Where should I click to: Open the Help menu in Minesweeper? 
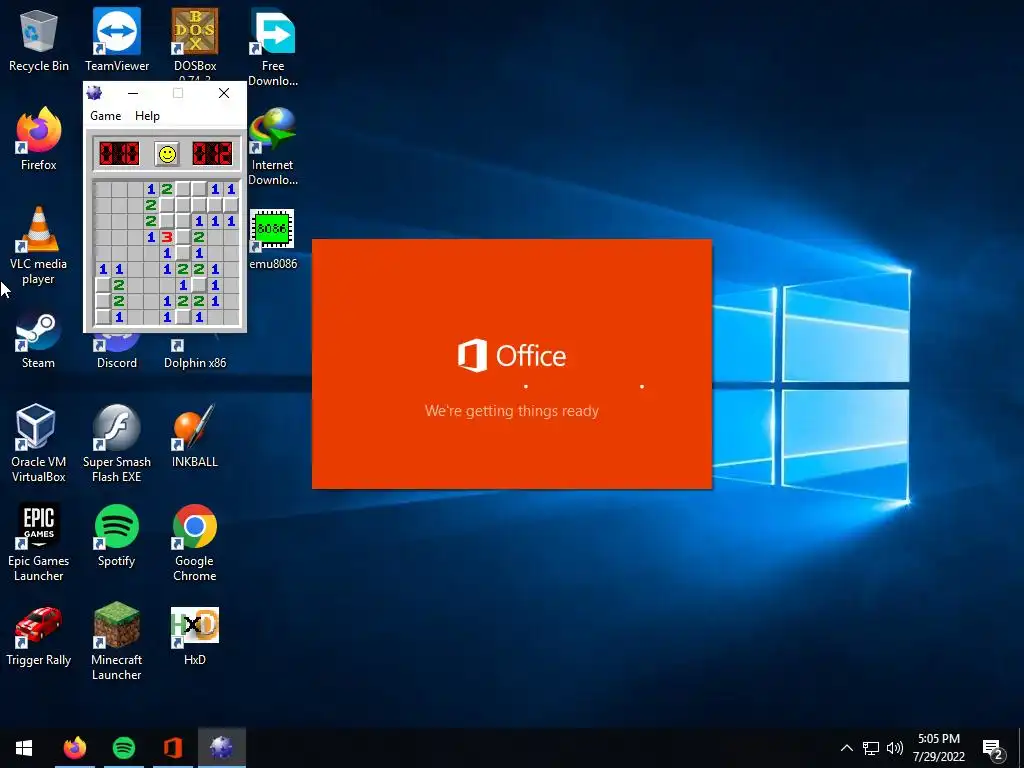[147, 116]
